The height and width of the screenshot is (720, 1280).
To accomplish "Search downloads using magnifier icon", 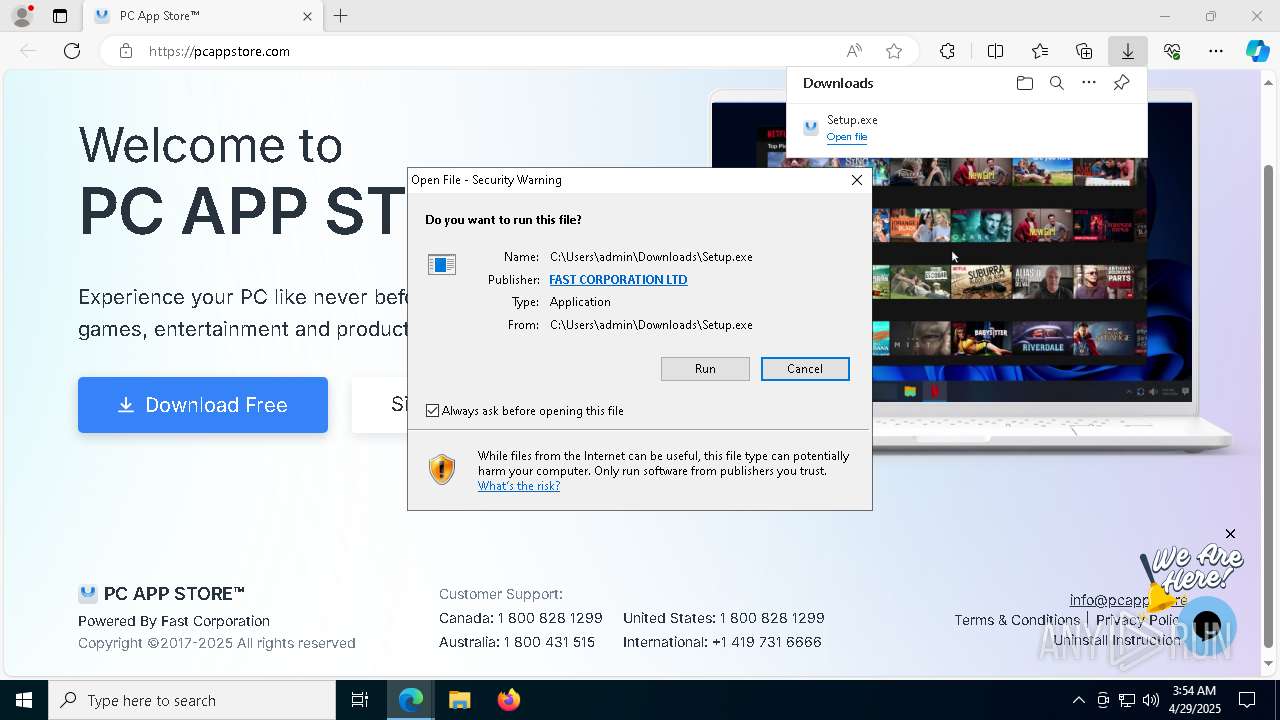I will 1056,83.
